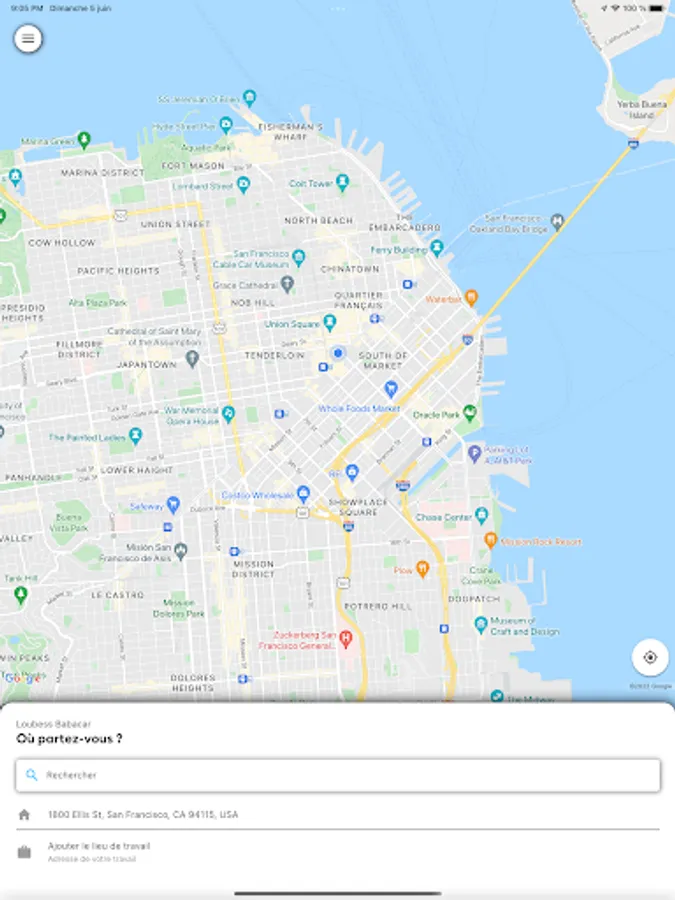Select the Grace Cathedral marker
The height and width of the screenshot is (900, 675).
287,283
